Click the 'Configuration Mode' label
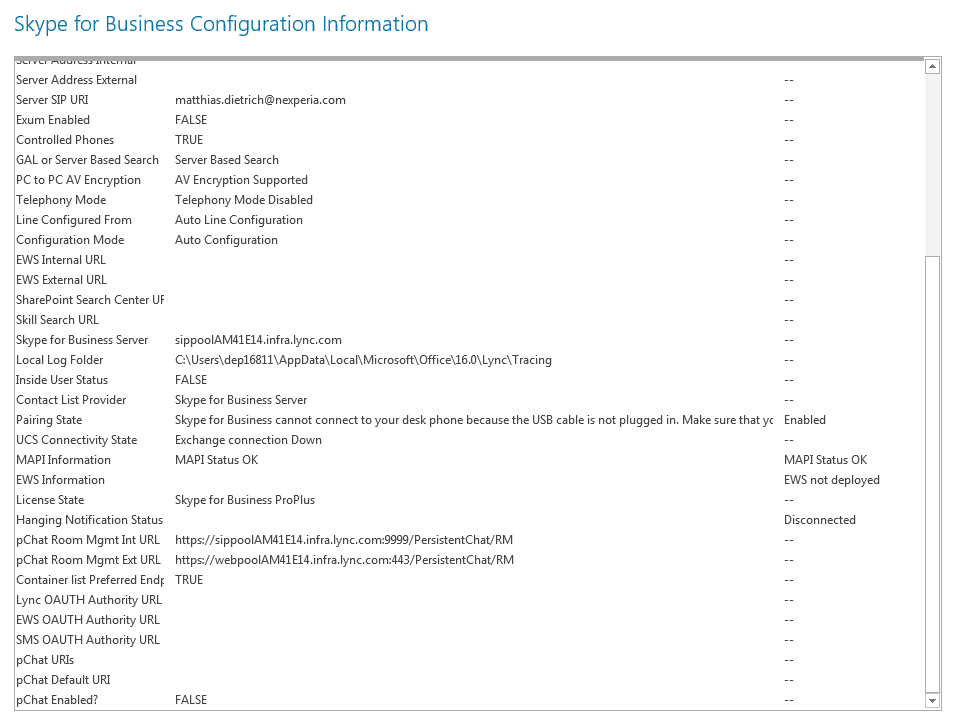 70,240
